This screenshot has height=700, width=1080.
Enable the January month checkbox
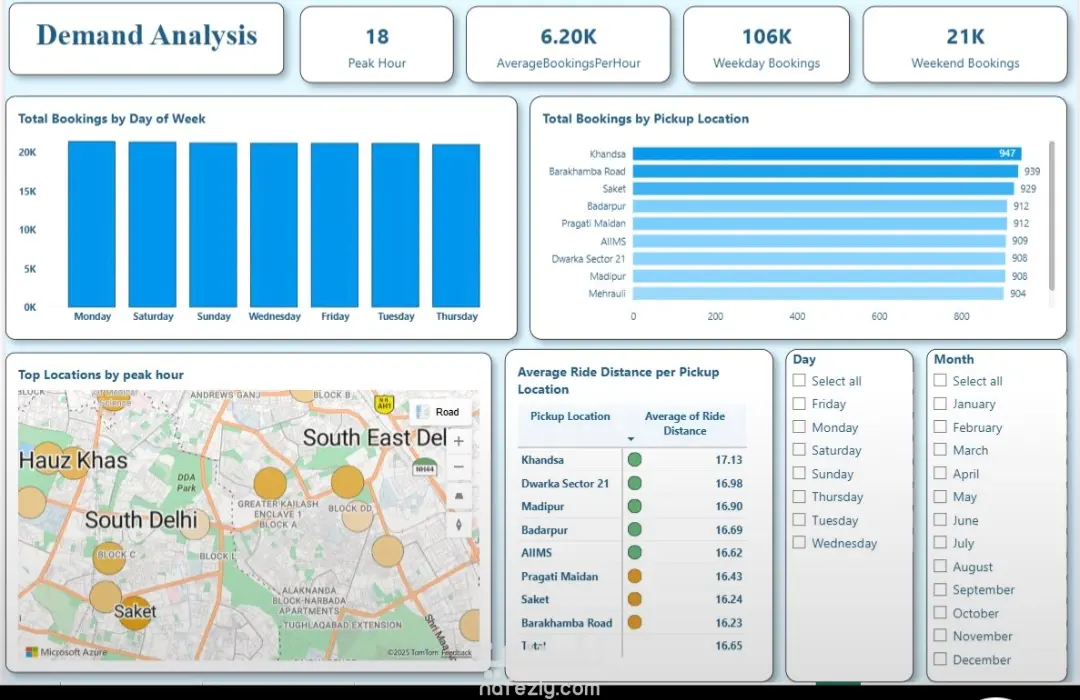pos(940,404)
